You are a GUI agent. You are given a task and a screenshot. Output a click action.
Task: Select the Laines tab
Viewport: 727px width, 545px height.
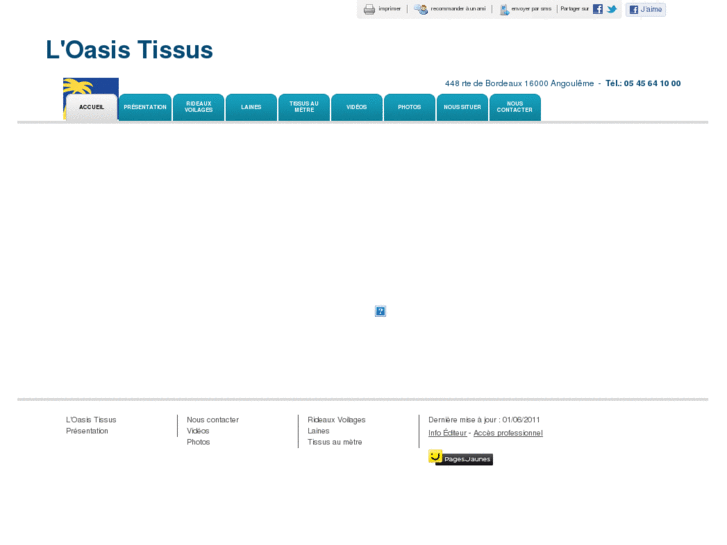tap(251, 107)
